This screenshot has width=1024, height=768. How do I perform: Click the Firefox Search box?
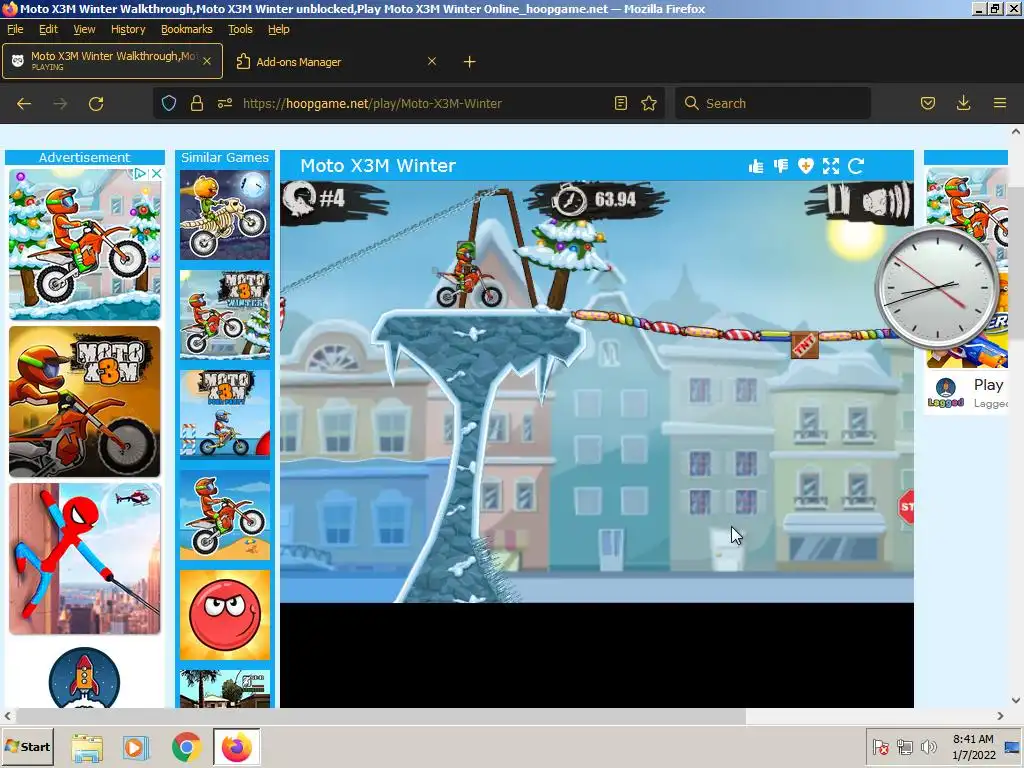click(x=773, y=103)
